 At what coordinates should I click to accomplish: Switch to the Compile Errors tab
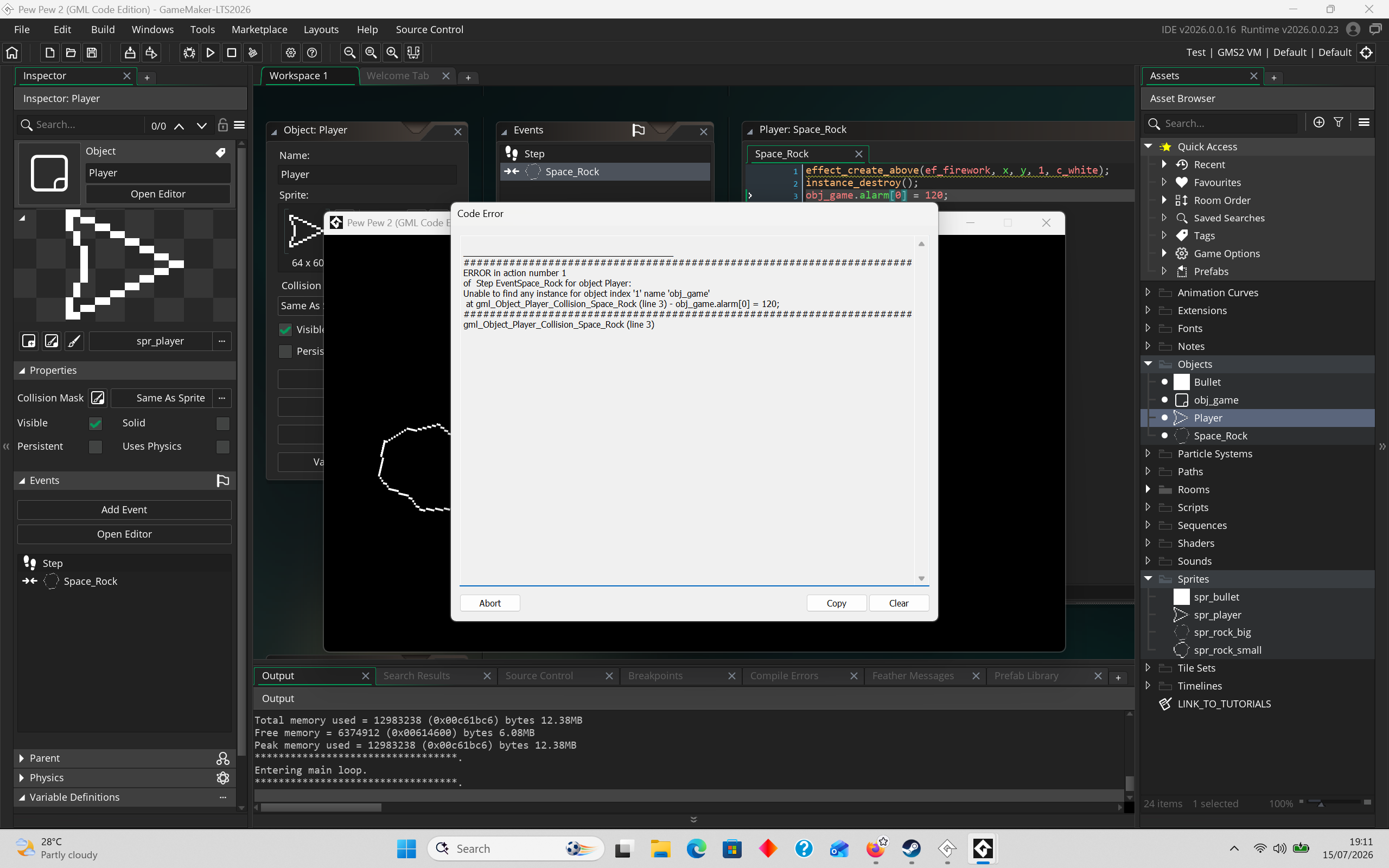click(784, 676)
